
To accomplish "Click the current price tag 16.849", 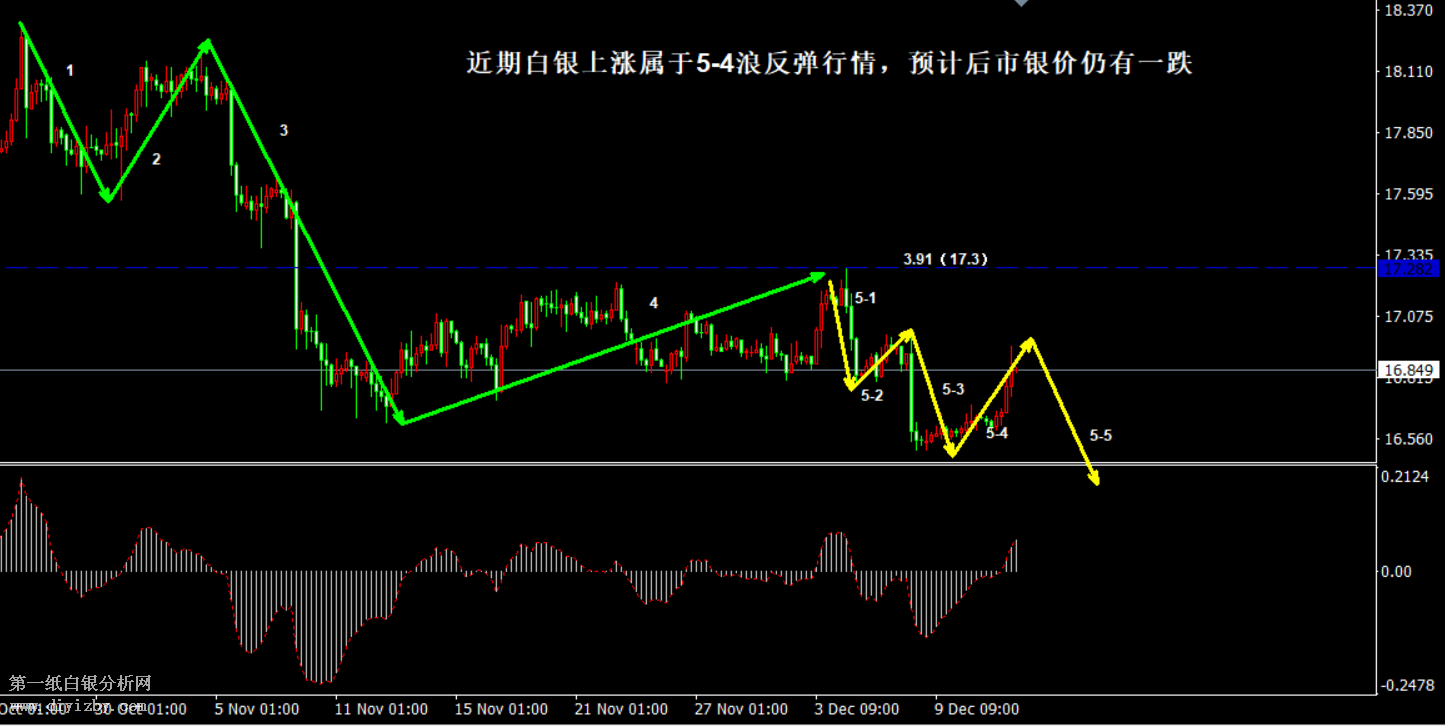I will tap(1408, 370).
